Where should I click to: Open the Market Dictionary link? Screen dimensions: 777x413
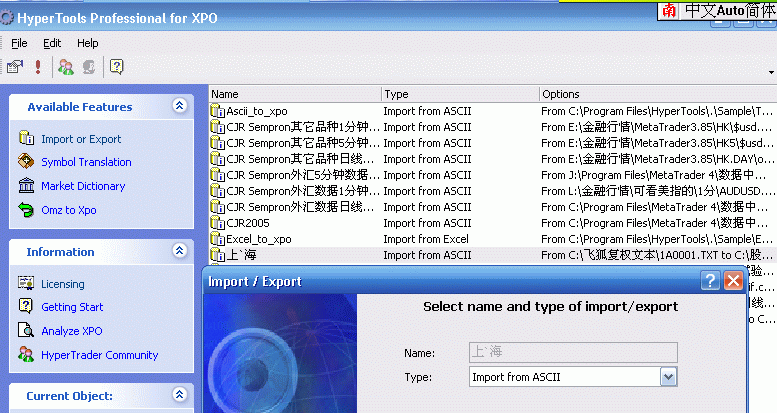pyautogui.click(x=83, y=186)
